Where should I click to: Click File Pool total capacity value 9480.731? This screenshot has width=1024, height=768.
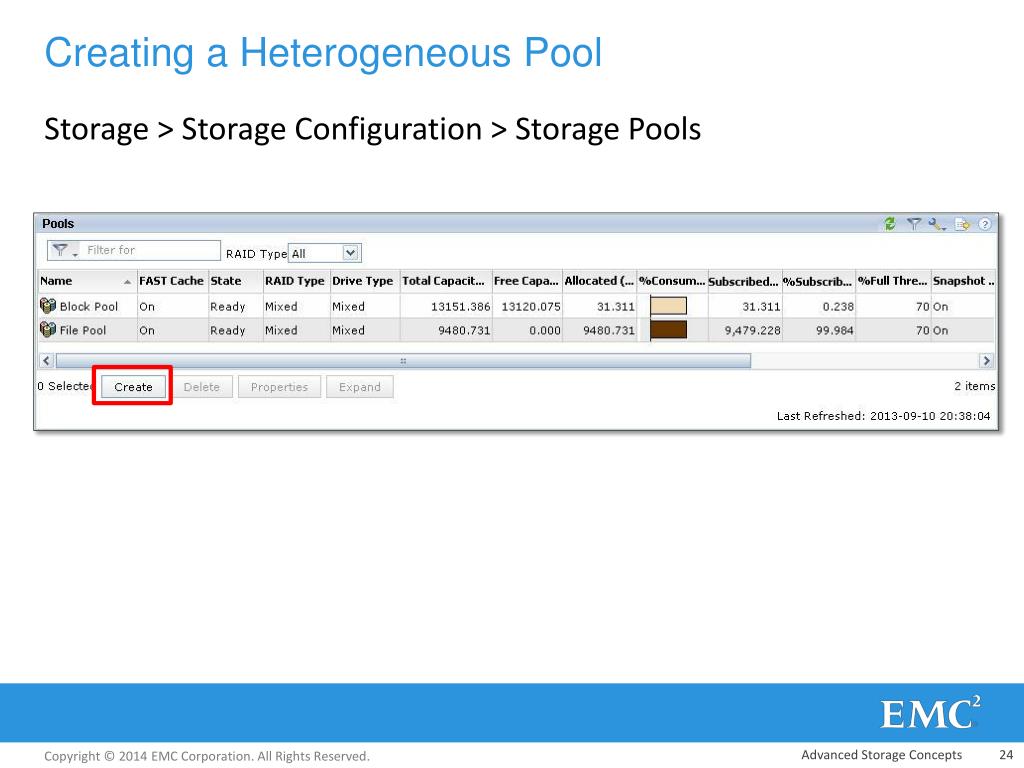(464, 330)
